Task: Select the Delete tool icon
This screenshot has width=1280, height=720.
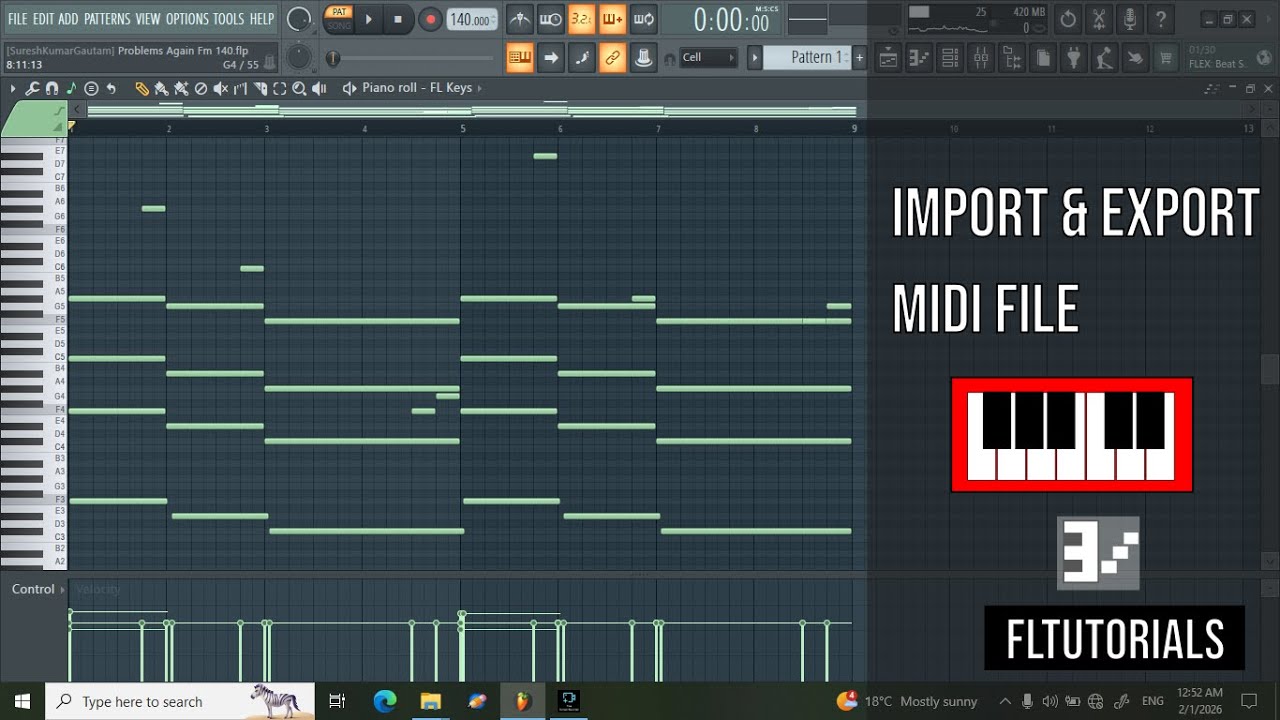Action: coord(200,88)
